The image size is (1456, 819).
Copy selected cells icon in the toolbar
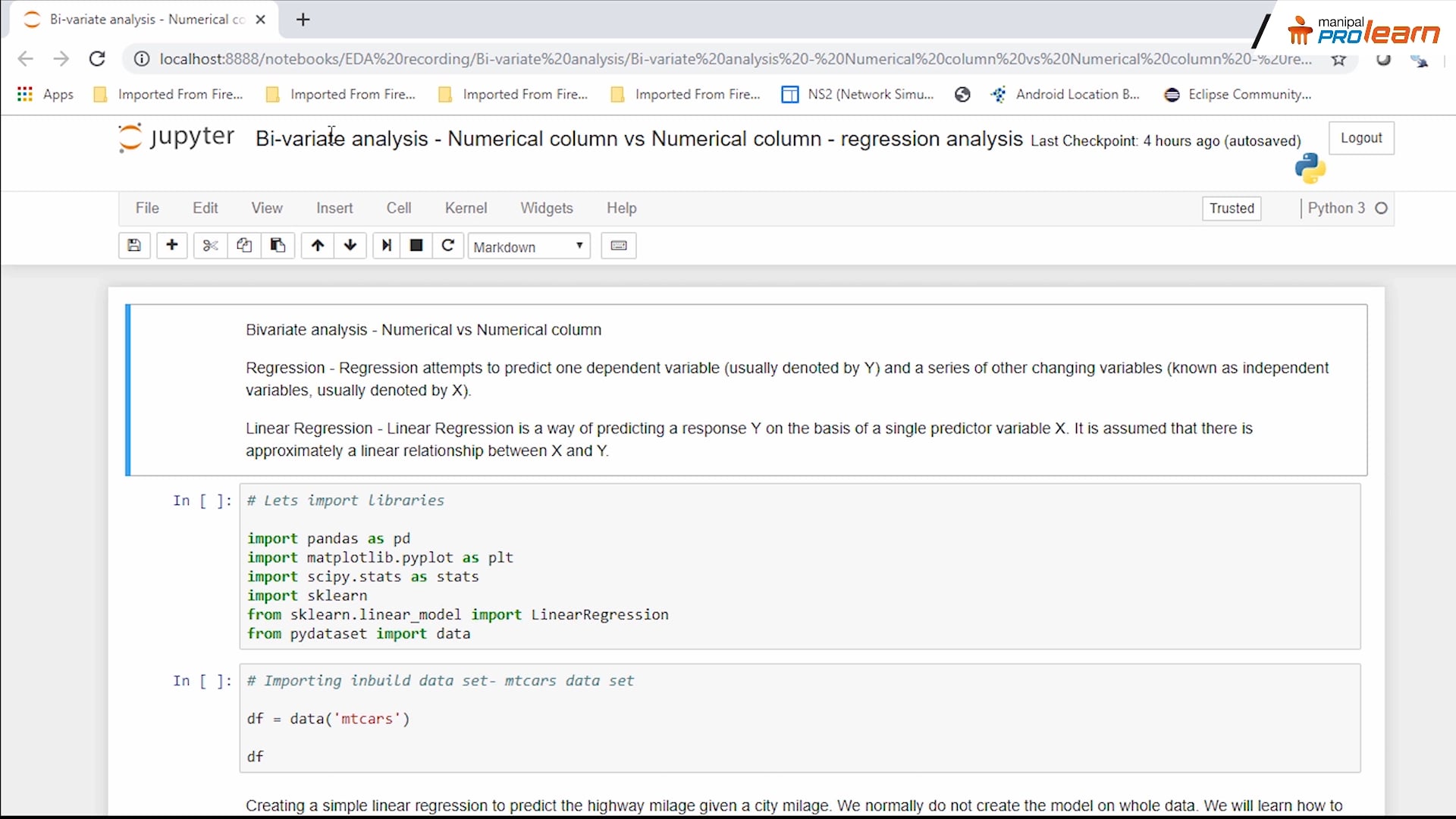pos(244,246)
